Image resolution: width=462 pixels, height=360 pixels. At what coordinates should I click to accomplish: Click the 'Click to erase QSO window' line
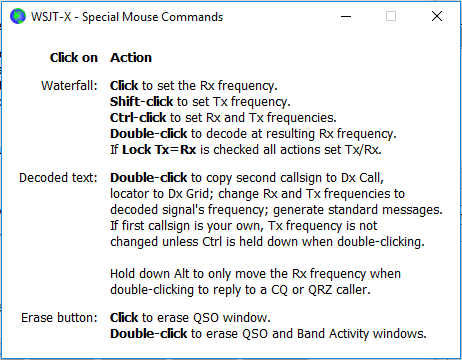point(190,318)
